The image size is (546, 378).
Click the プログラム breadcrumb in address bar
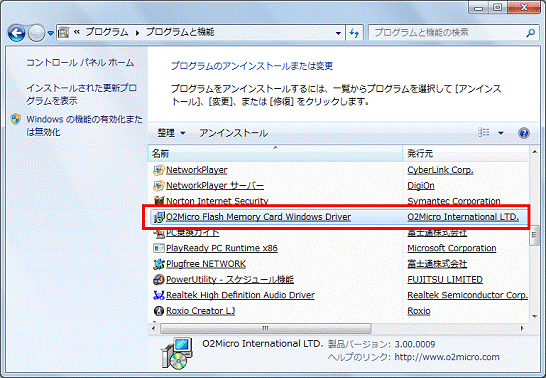tap(107, 32)
